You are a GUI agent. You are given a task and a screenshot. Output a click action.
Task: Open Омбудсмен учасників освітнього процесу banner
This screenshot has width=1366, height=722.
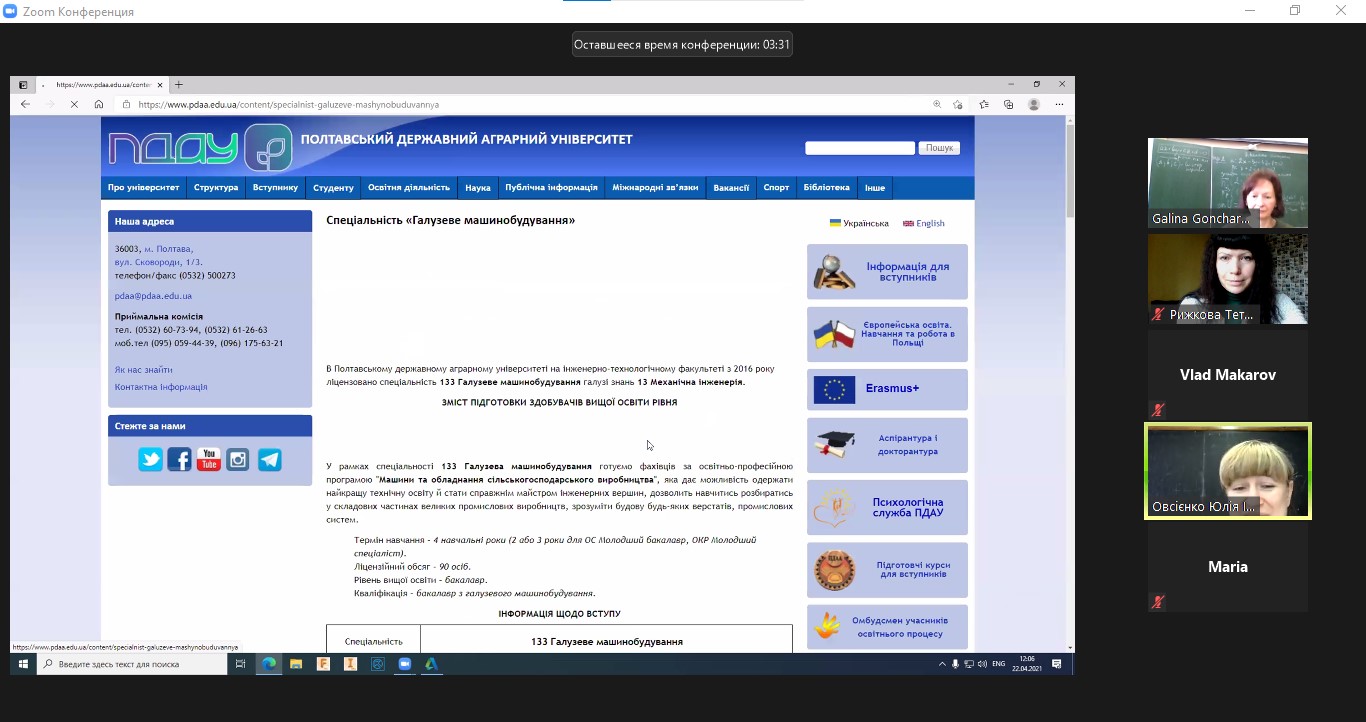point(887,627)
